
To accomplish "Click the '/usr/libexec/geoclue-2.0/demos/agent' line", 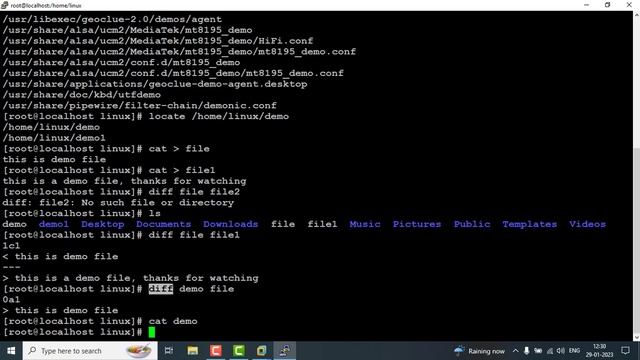I will 112,19.
